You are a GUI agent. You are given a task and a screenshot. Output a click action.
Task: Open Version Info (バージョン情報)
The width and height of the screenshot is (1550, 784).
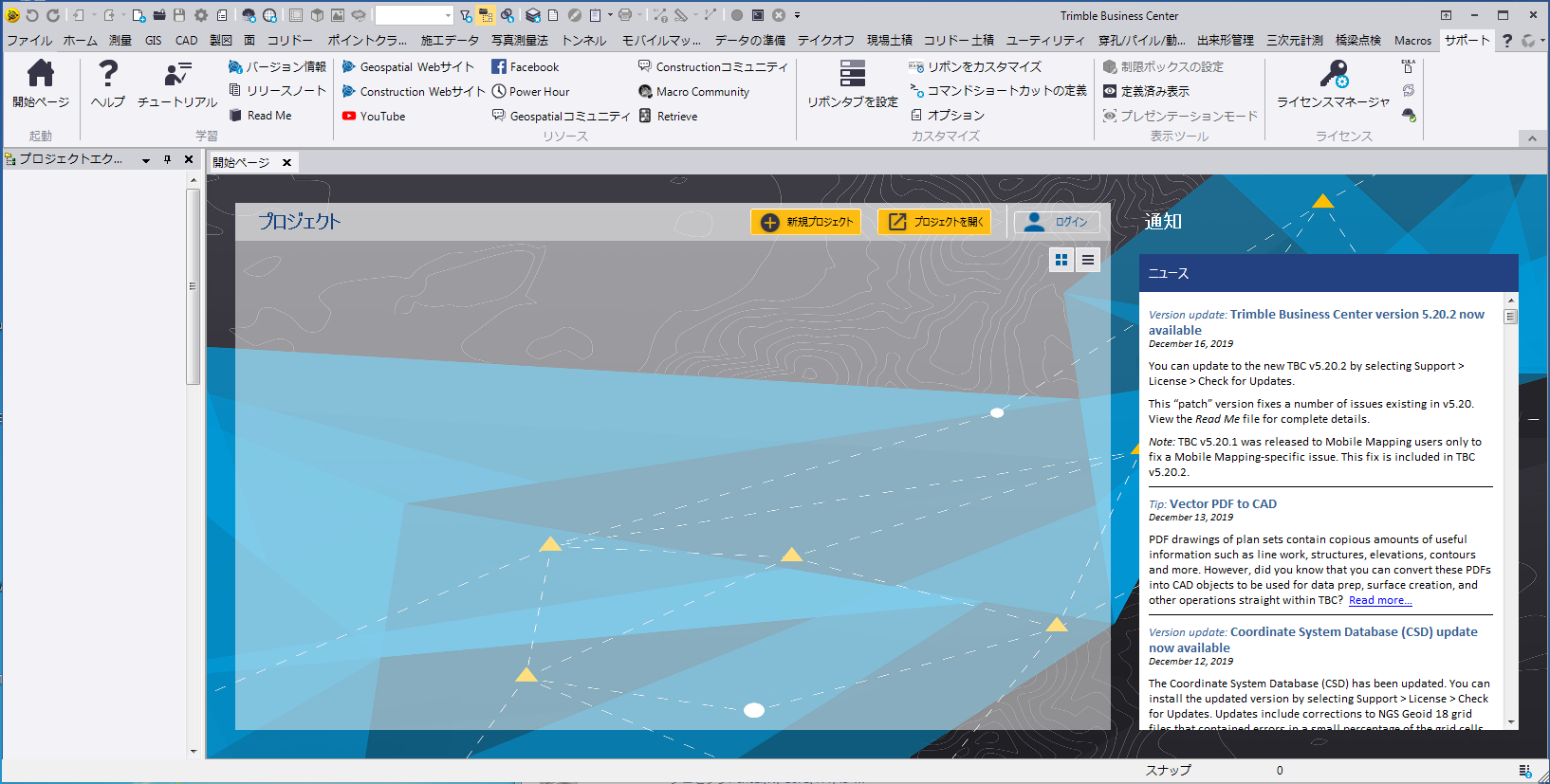tap(277, 66)
